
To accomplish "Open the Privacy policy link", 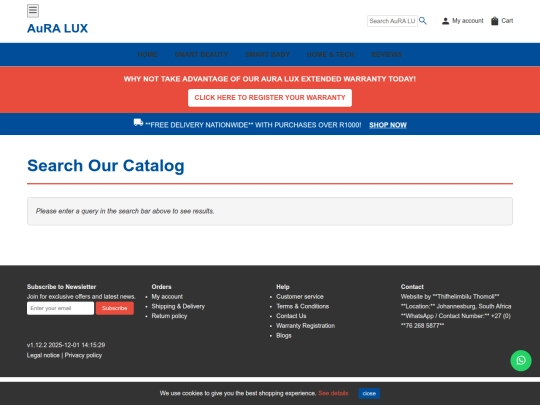I will [83, 355].
